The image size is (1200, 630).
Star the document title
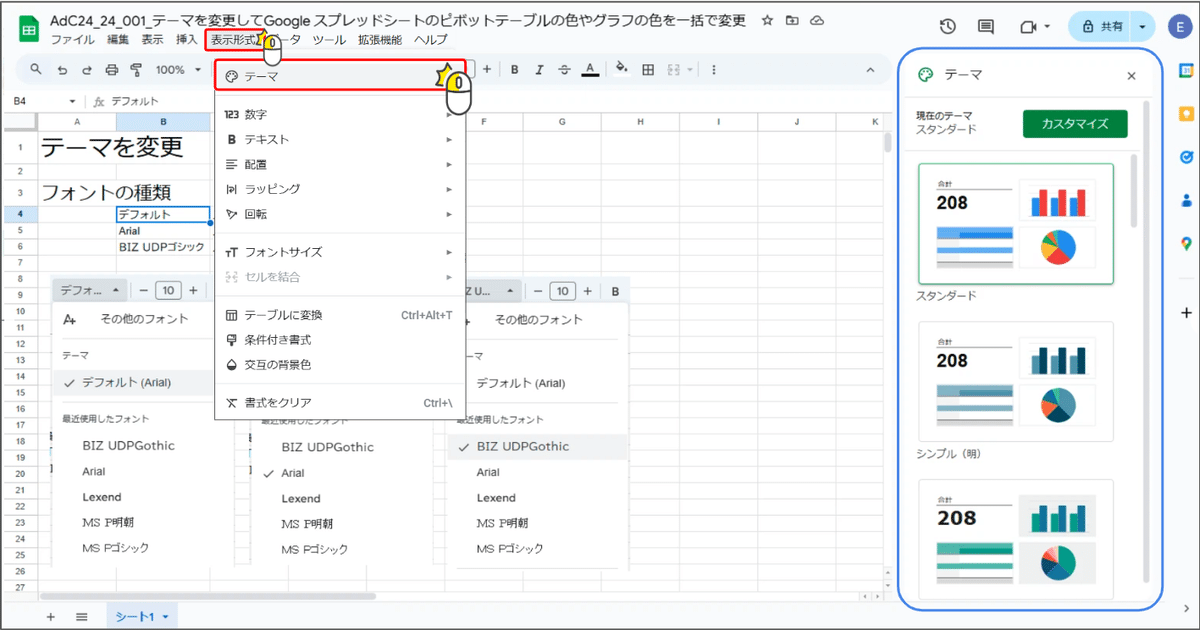(x=767, y=21)
